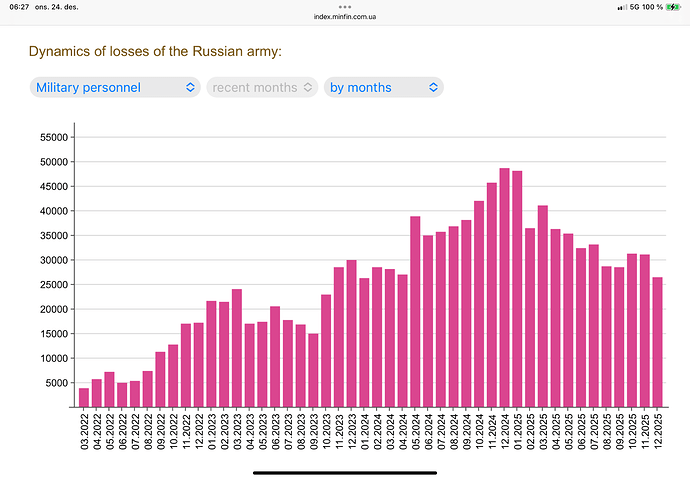Image resolution: width=690 pixels, height=479 pixels.
Task: Tap the 5G network indicator
Action: click(634, 7)
